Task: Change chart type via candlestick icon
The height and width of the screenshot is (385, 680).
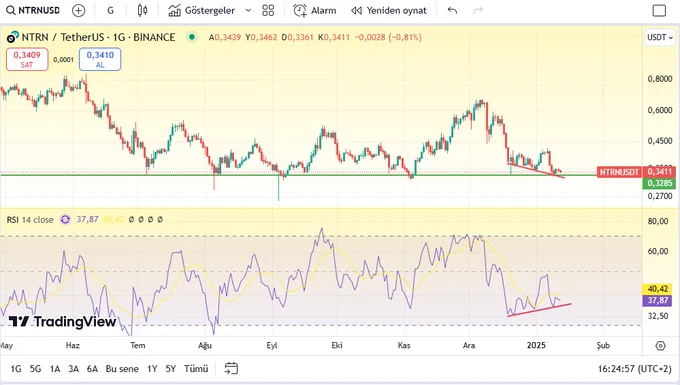Action: pos(142,10)
